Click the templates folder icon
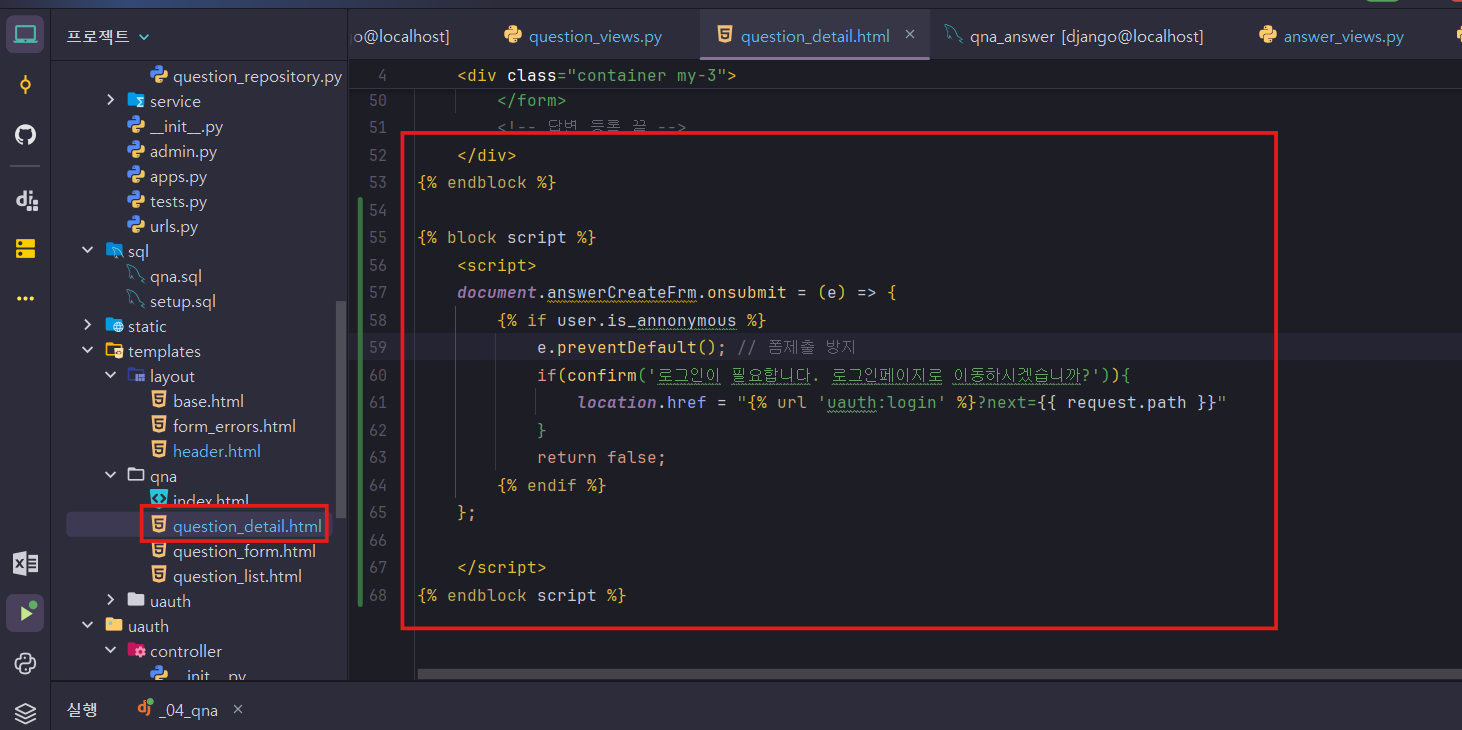 (114, 351)
